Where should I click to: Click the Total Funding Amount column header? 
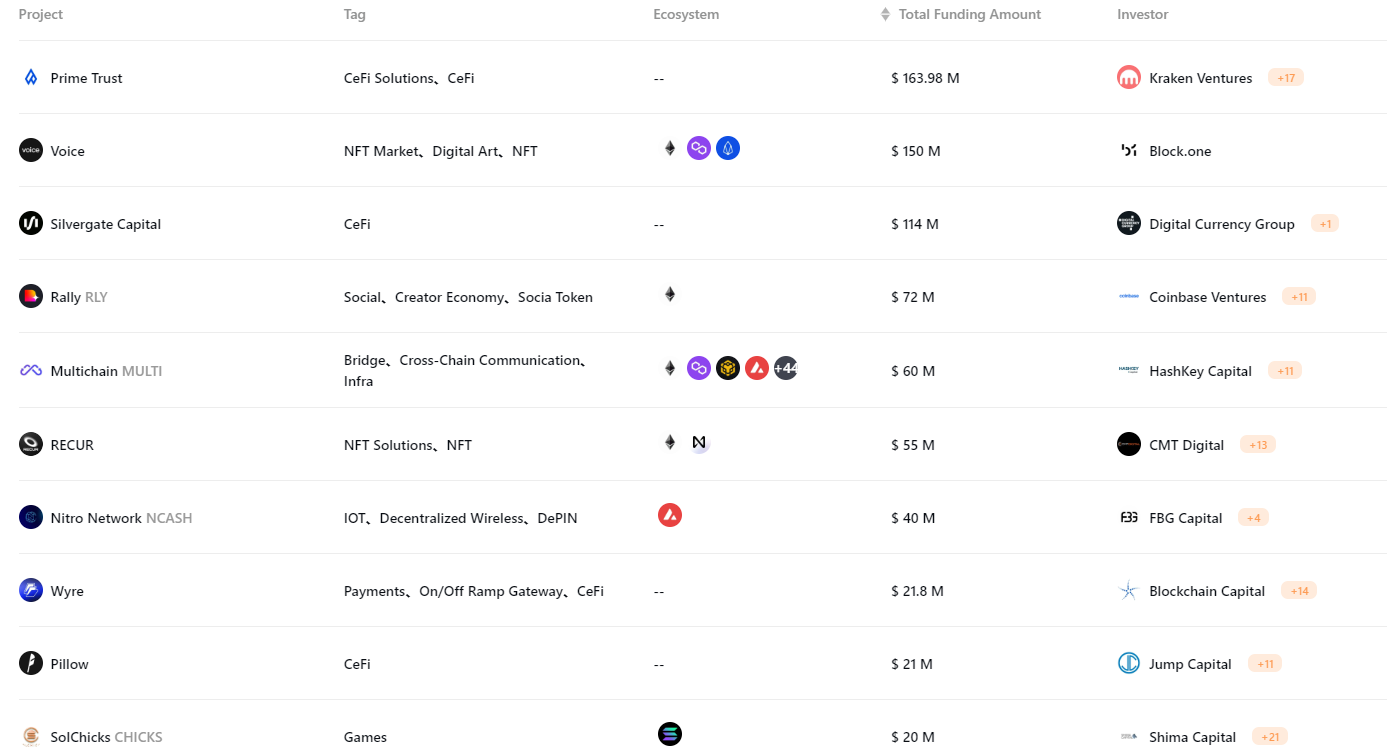click(x=970, y=15)
